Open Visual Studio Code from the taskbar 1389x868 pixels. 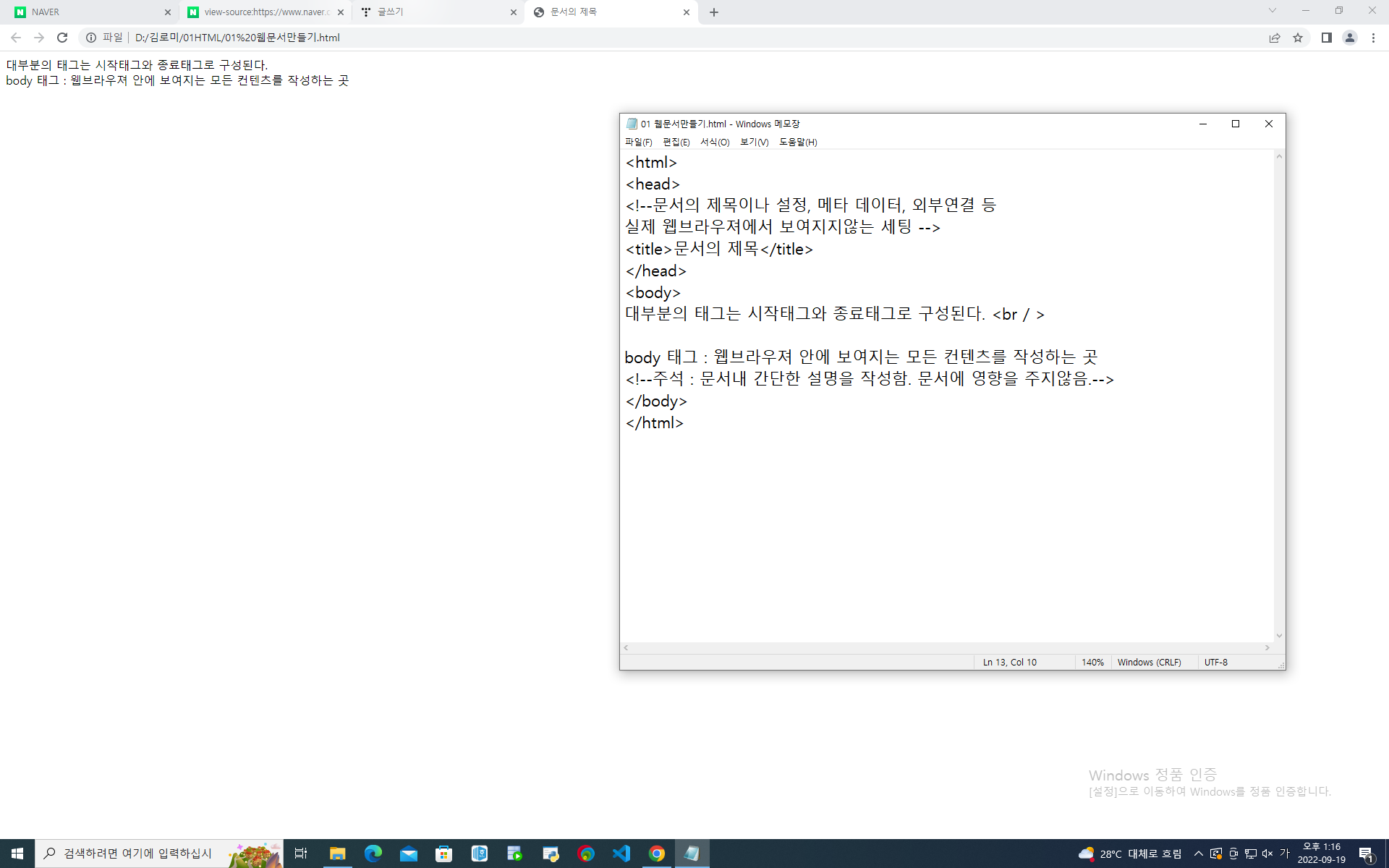pos(621,854)
